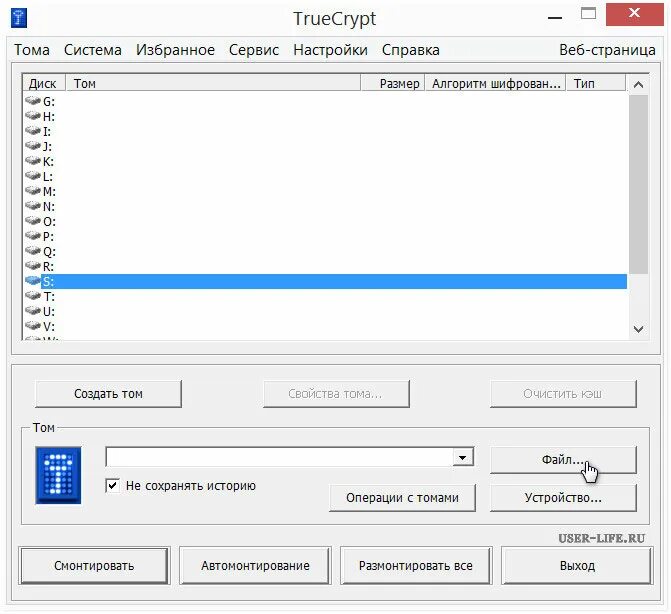Click the Файл... button
Viewport: 671px width, 614px height.
click(x=563, y=460)
